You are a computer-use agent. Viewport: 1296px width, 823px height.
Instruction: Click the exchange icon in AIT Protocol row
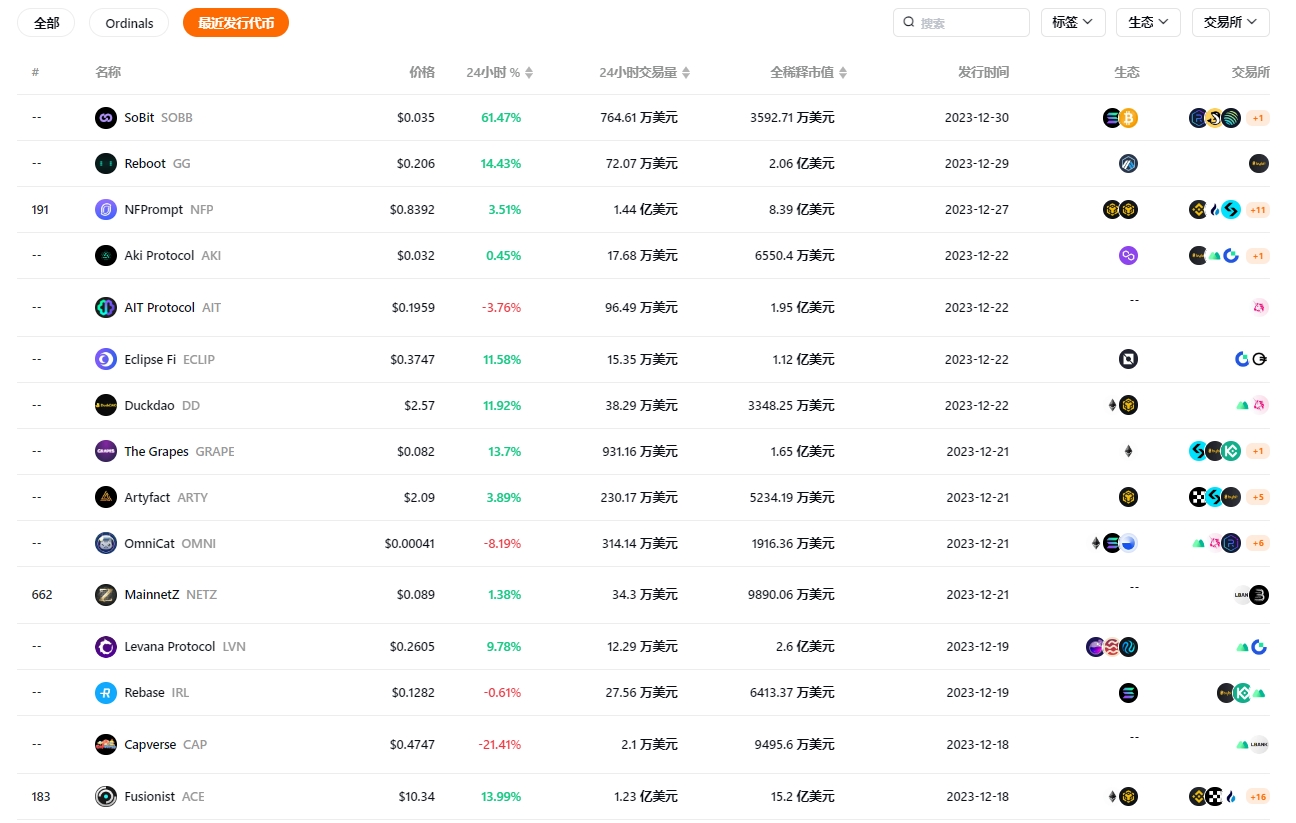click(x=1260, y=308)
